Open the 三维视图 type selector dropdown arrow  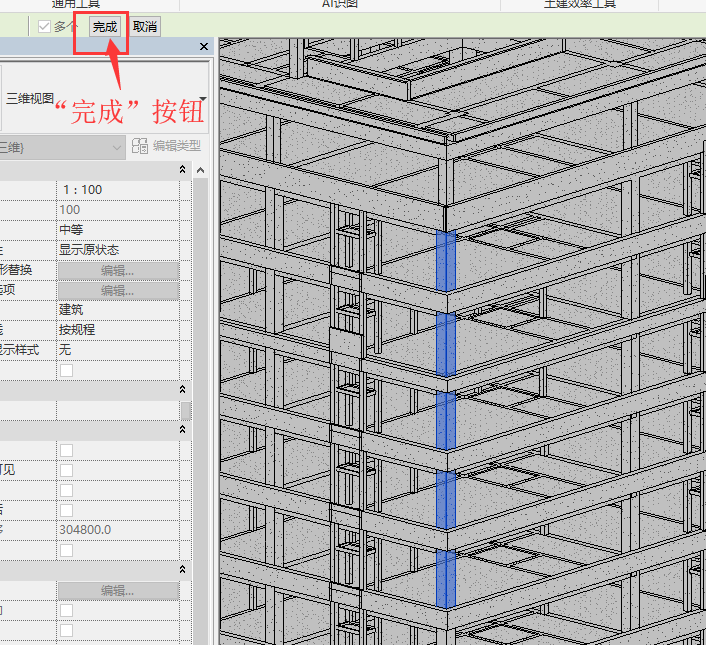pos(203,99)
